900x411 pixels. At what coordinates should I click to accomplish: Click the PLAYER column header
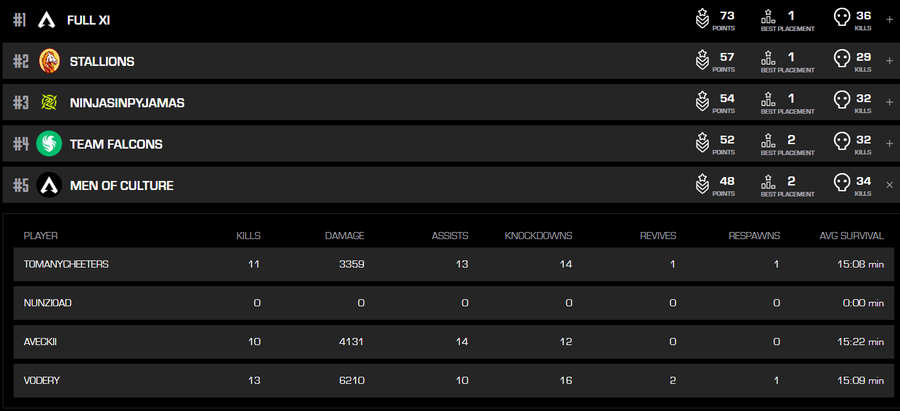pos(41,236)
